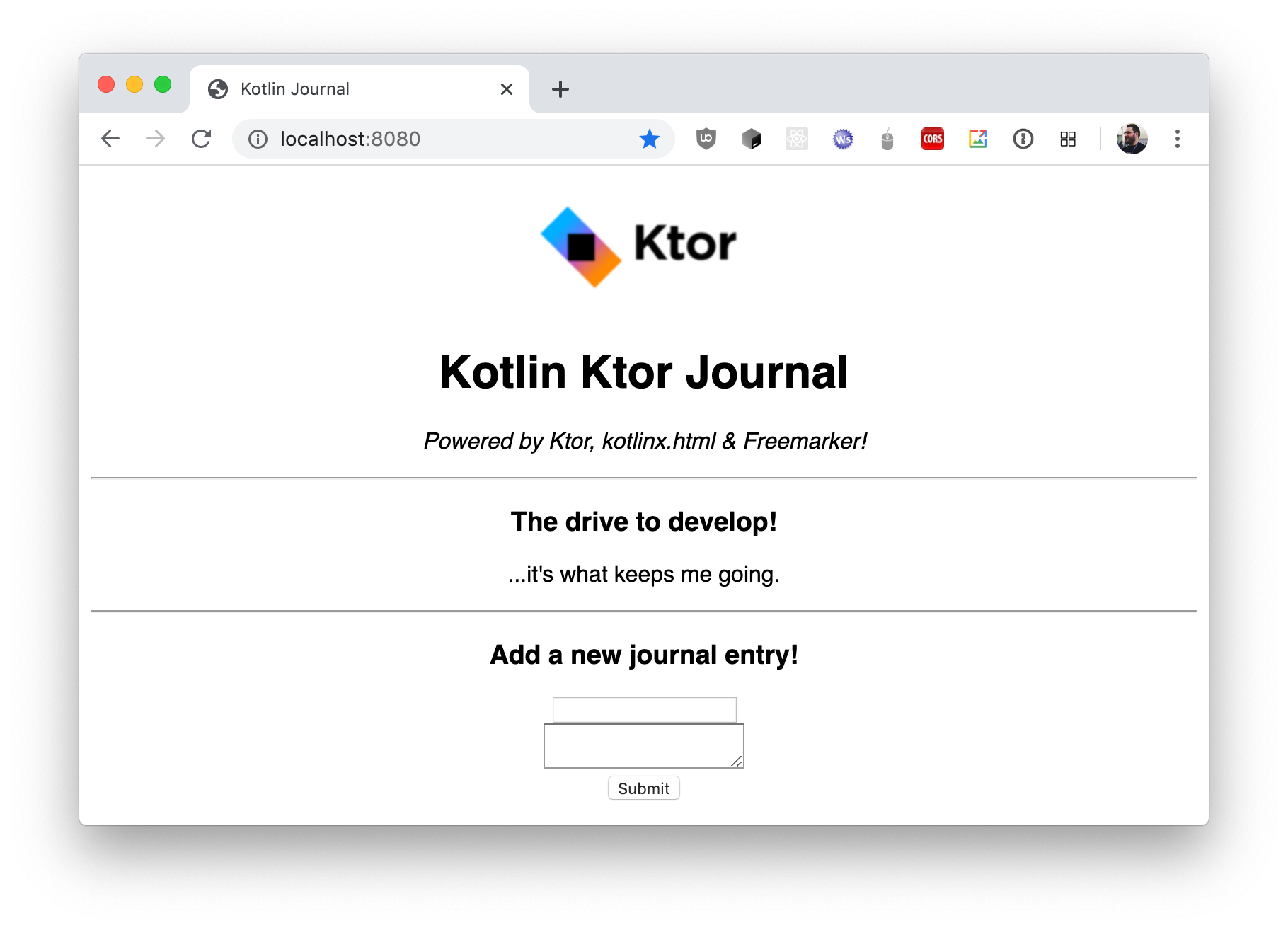
Task: Focus the journal entry body textarea
Action: click(x=644, y=746)
